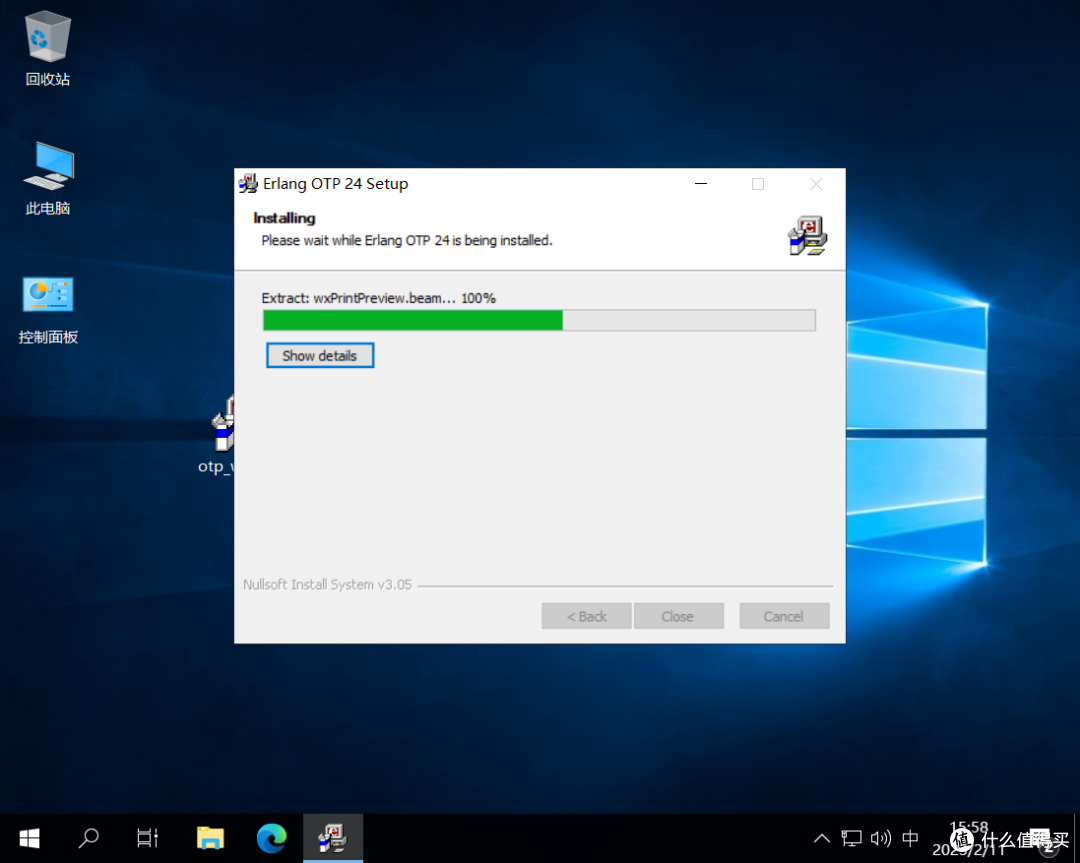This screenshot has height=863, width=1080.
Task: Minimize the Erlang OTP 24 Setup window
Action: point(700,184)
